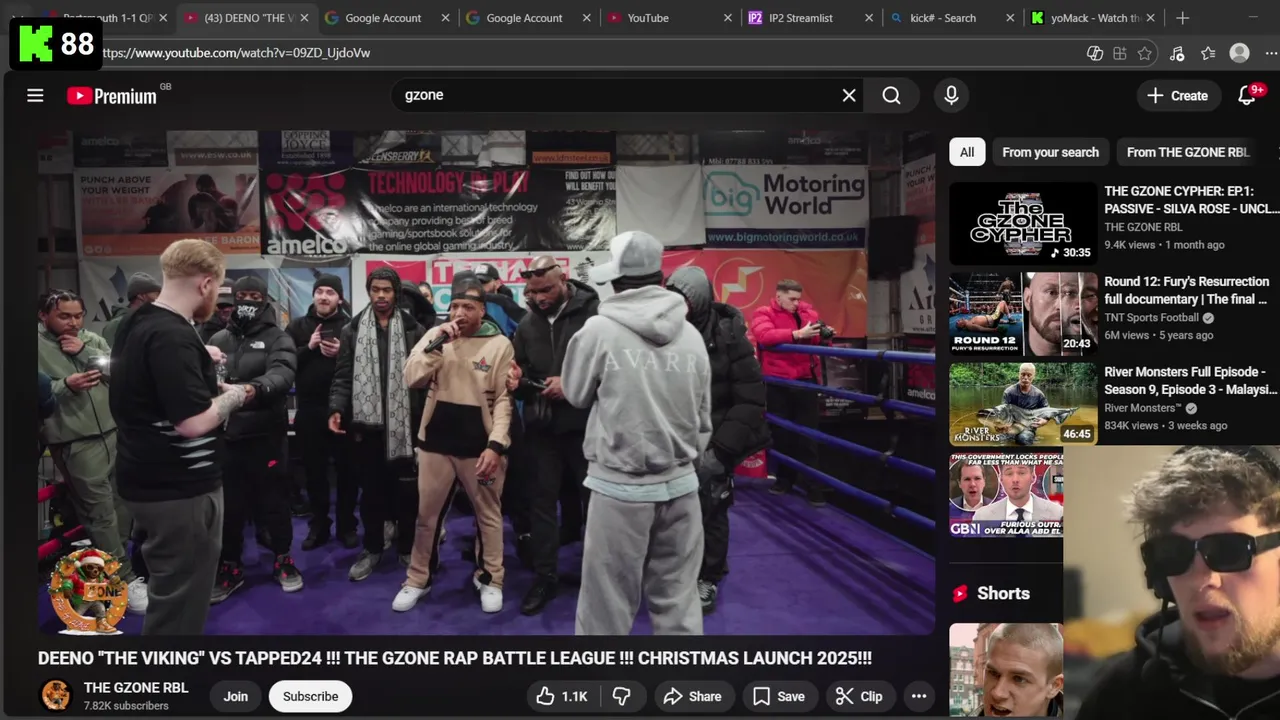This screenshot has width=1280, height=720.
Task: Visit TNT Sports Football channel
Action: click(1151, 318)
